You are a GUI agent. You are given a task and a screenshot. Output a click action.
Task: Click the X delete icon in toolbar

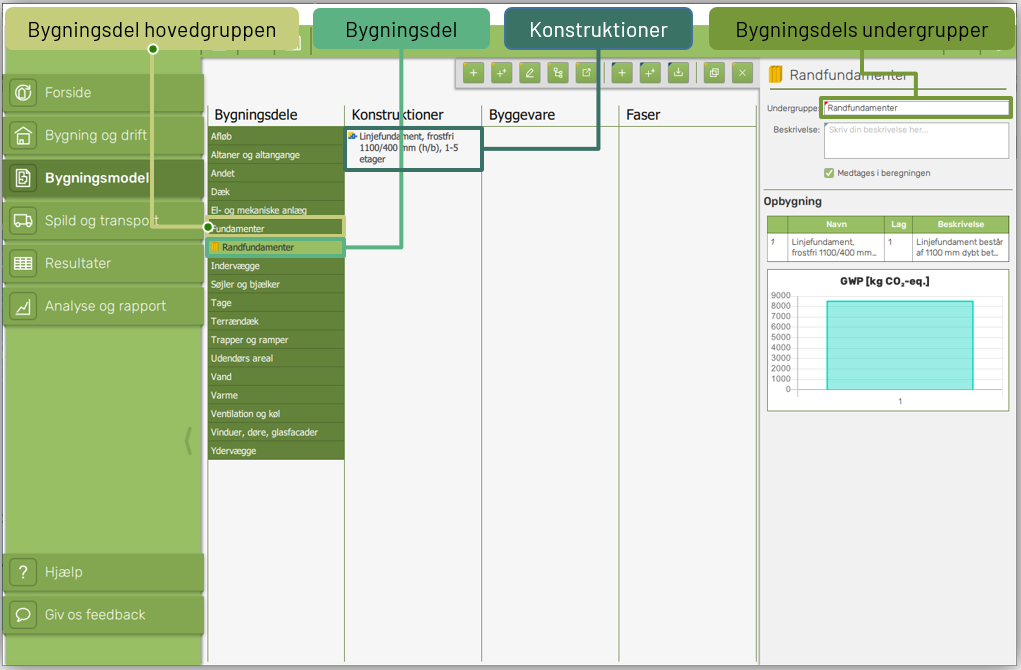(741, 73)
